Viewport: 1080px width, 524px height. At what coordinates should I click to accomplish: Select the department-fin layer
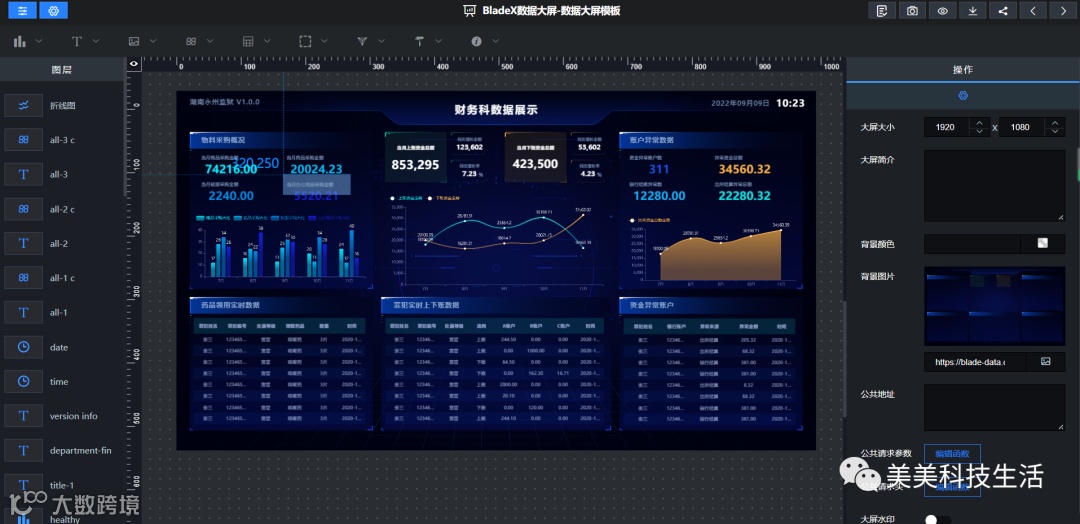[x=62, y=450]
